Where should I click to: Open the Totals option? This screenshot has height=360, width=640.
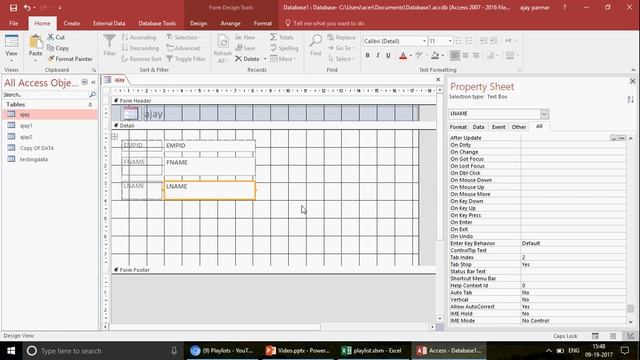pos(282,37)
